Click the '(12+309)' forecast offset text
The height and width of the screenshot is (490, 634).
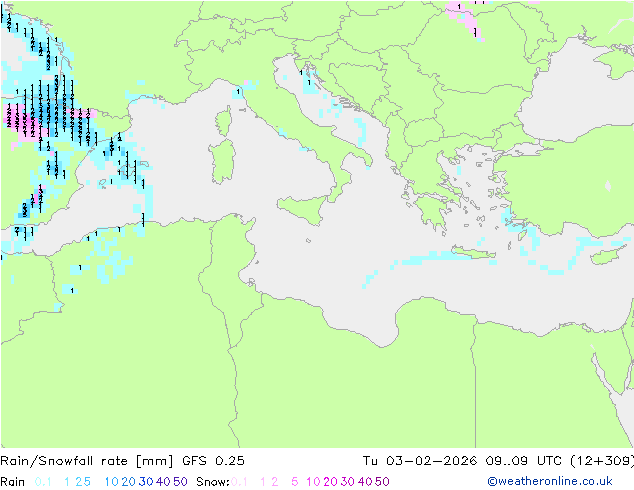(x=602, y=461)
